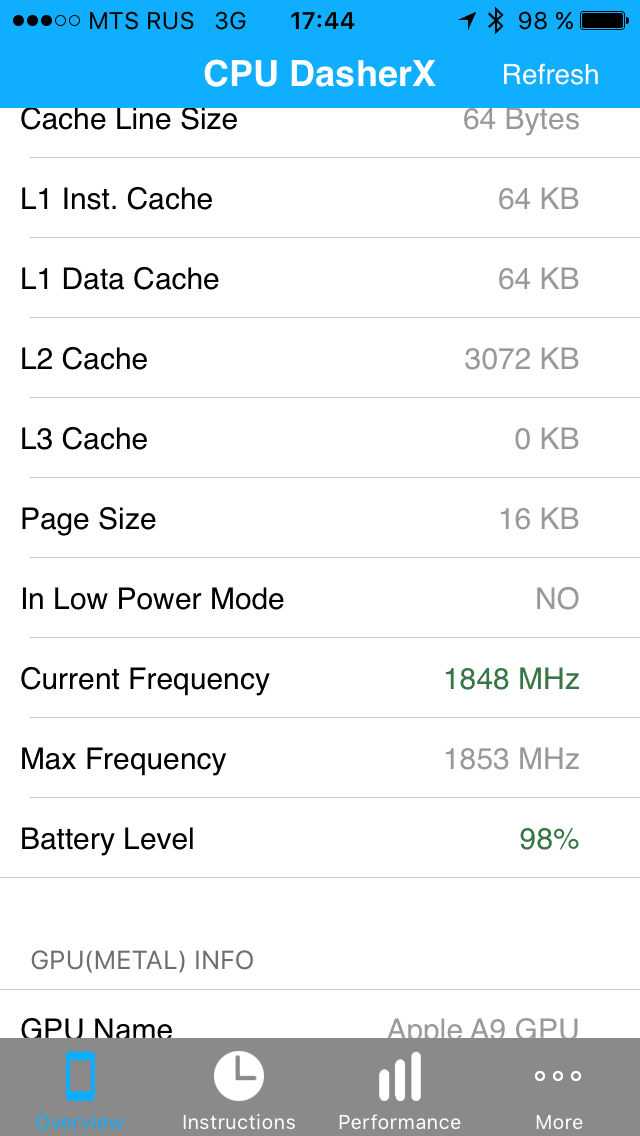
Task: Select the L1 Data Cache row
Action: point(320,279)
